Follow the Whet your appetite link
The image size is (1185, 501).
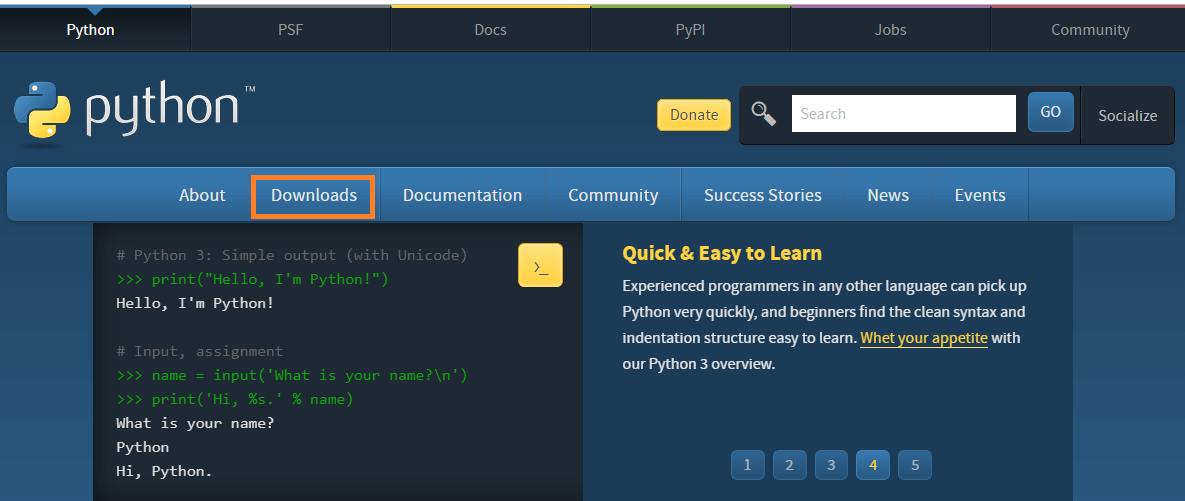click(924, 338)
